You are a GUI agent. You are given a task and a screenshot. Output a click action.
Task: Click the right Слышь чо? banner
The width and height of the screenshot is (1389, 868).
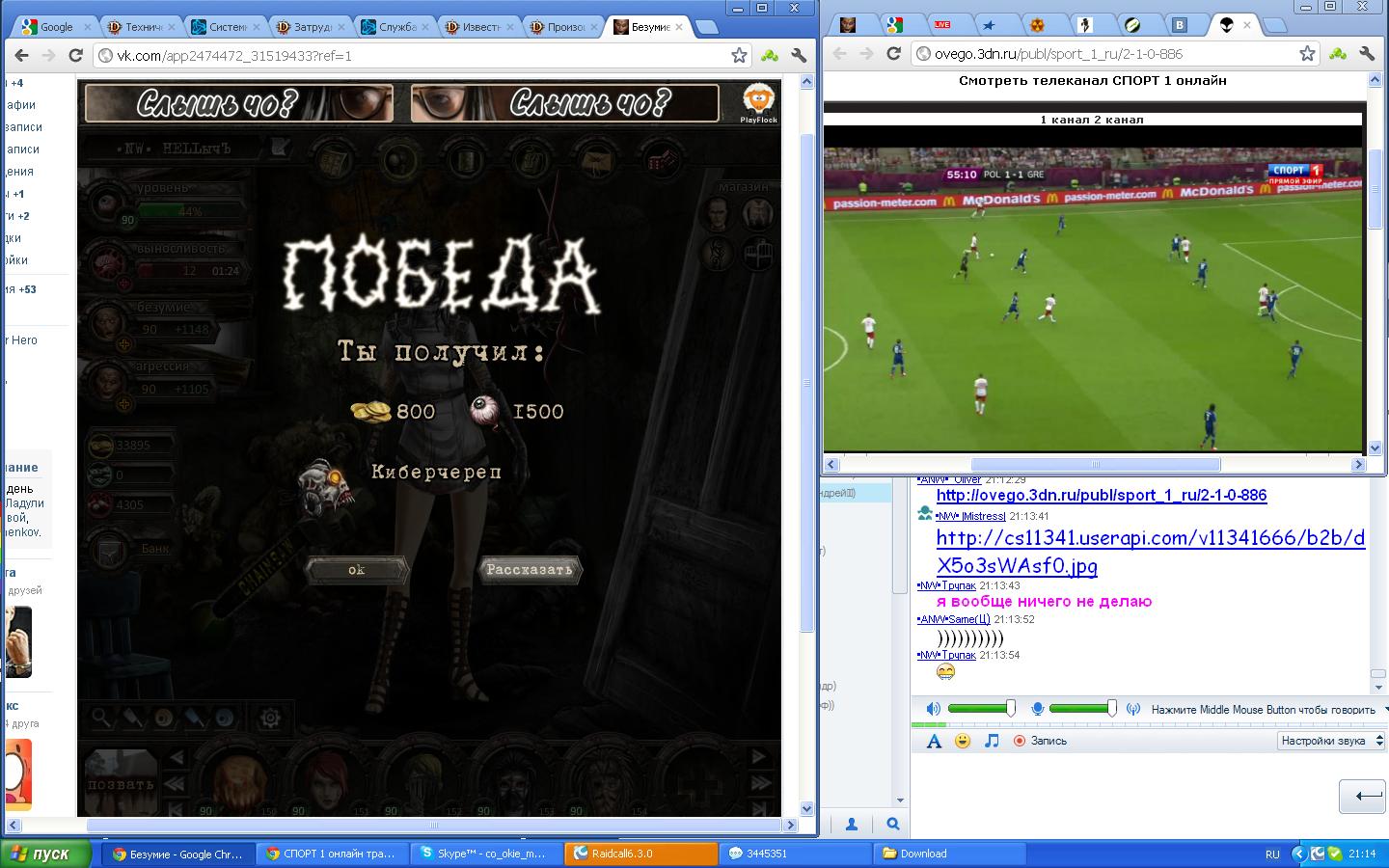[565, 103]
